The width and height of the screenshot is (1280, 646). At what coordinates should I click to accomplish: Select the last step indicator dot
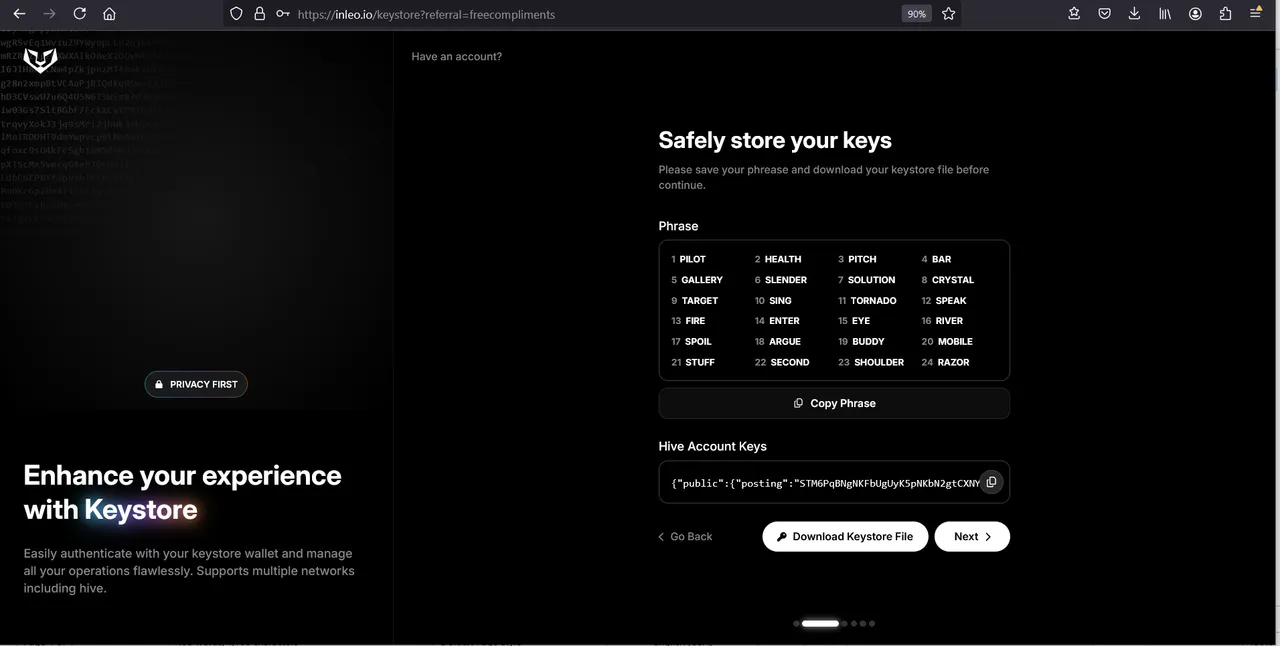point(872,623)
